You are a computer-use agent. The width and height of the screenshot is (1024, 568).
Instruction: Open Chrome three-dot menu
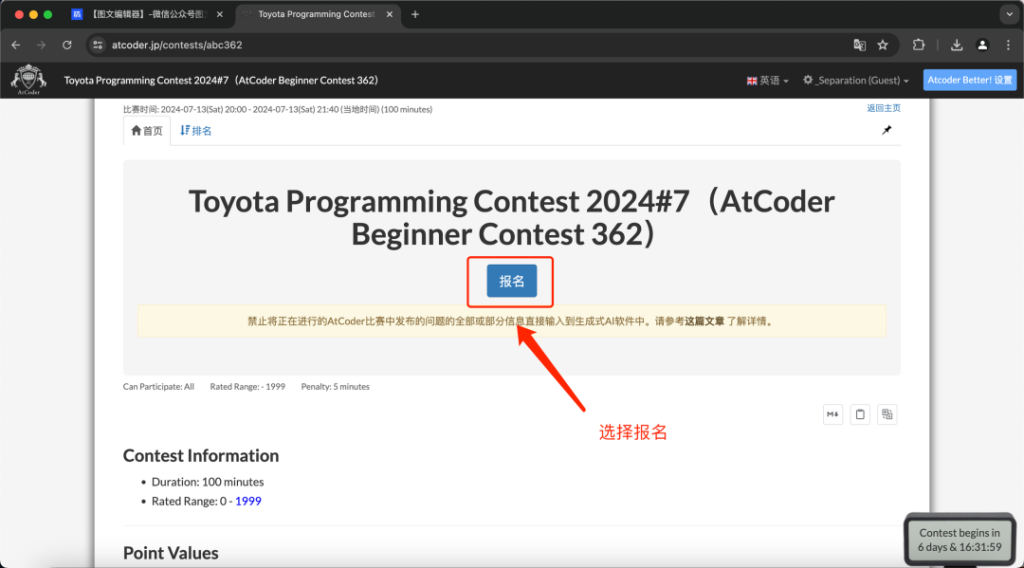click(1008, 45)
